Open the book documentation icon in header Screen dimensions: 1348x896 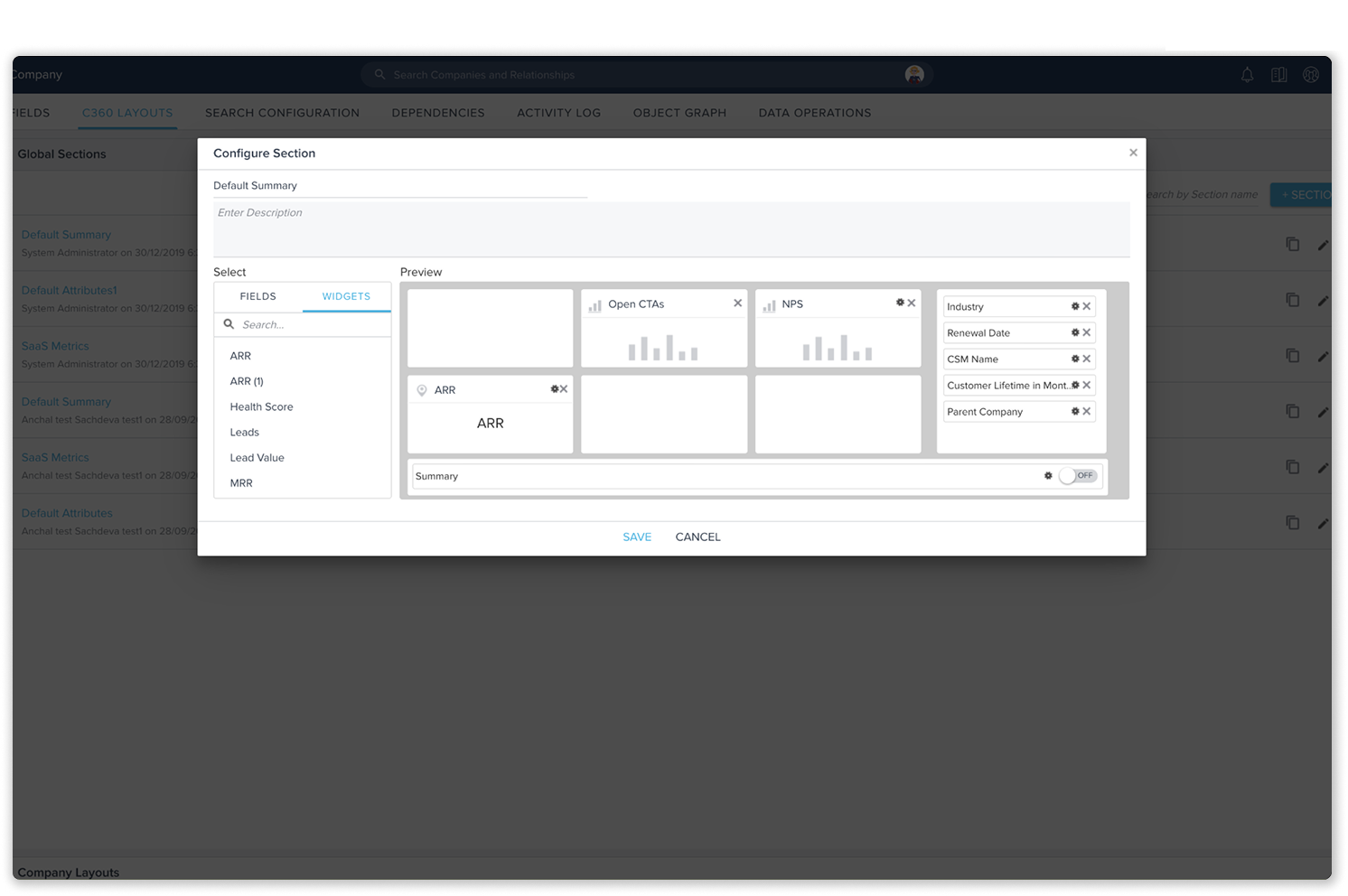click(x=1278, y=75)
